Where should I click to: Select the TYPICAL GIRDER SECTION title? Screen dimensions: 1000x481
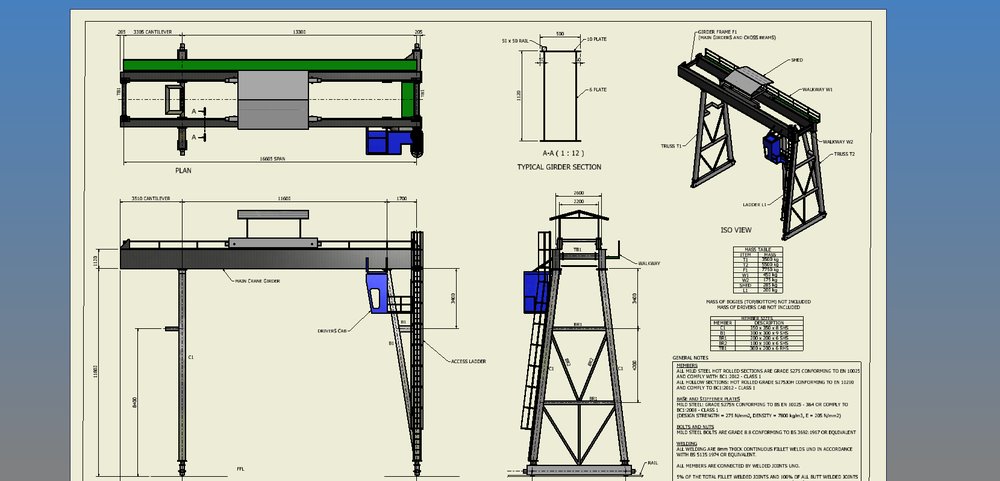(x=558, y=167)
